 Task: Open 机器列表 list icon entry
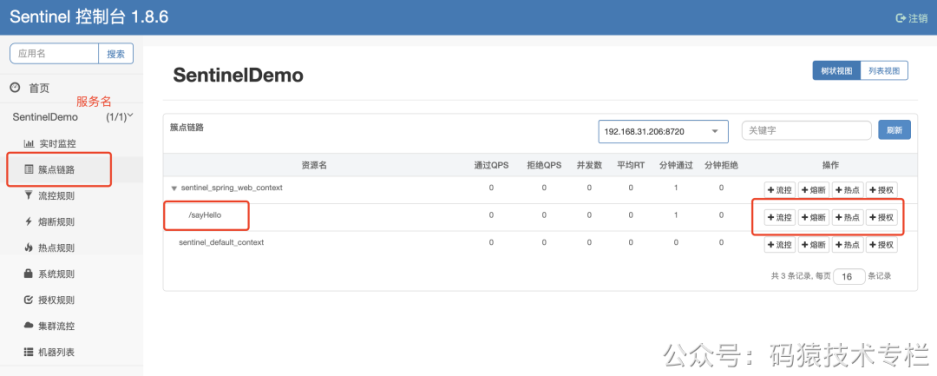(x=28, y=352)
